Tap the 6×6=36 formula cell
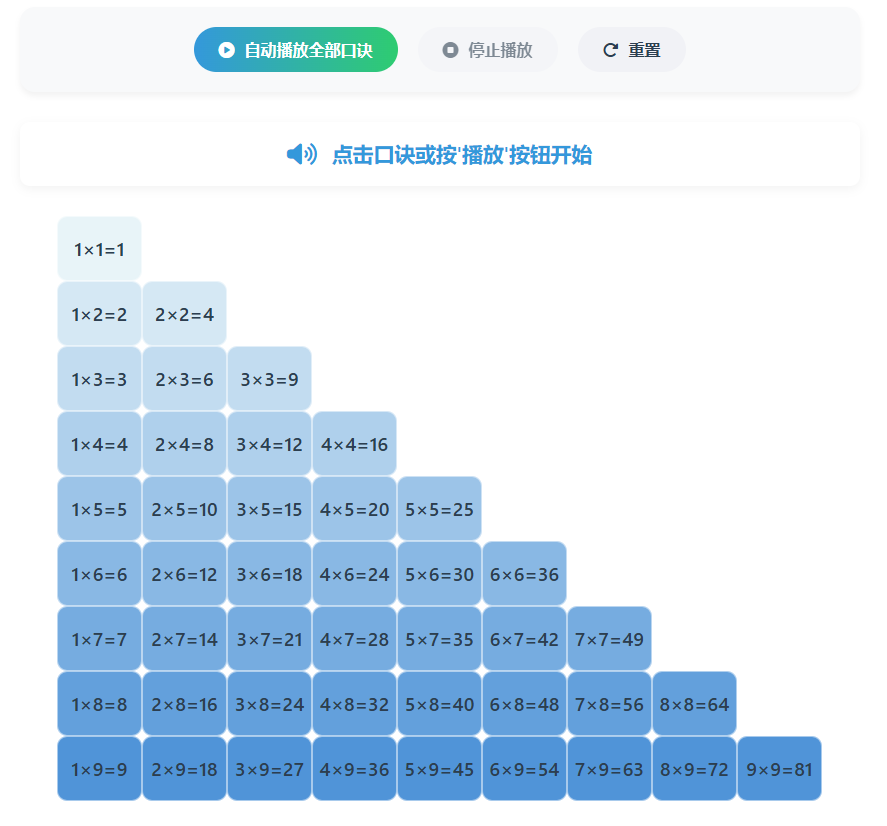This screenshot has height=826, width=887. 524,574
